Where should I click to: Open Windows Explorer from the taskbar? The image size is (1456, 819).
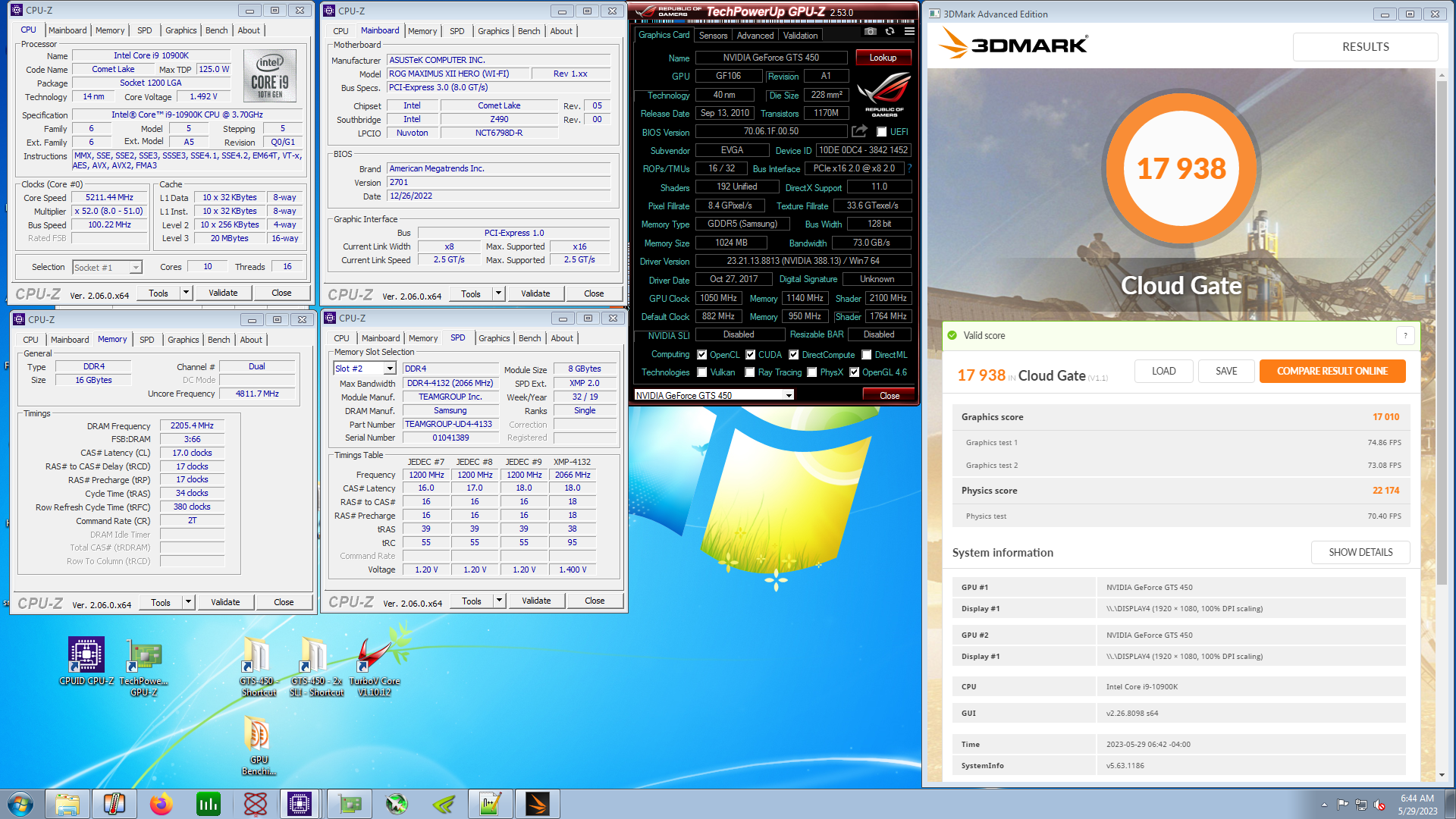(67, 804)
